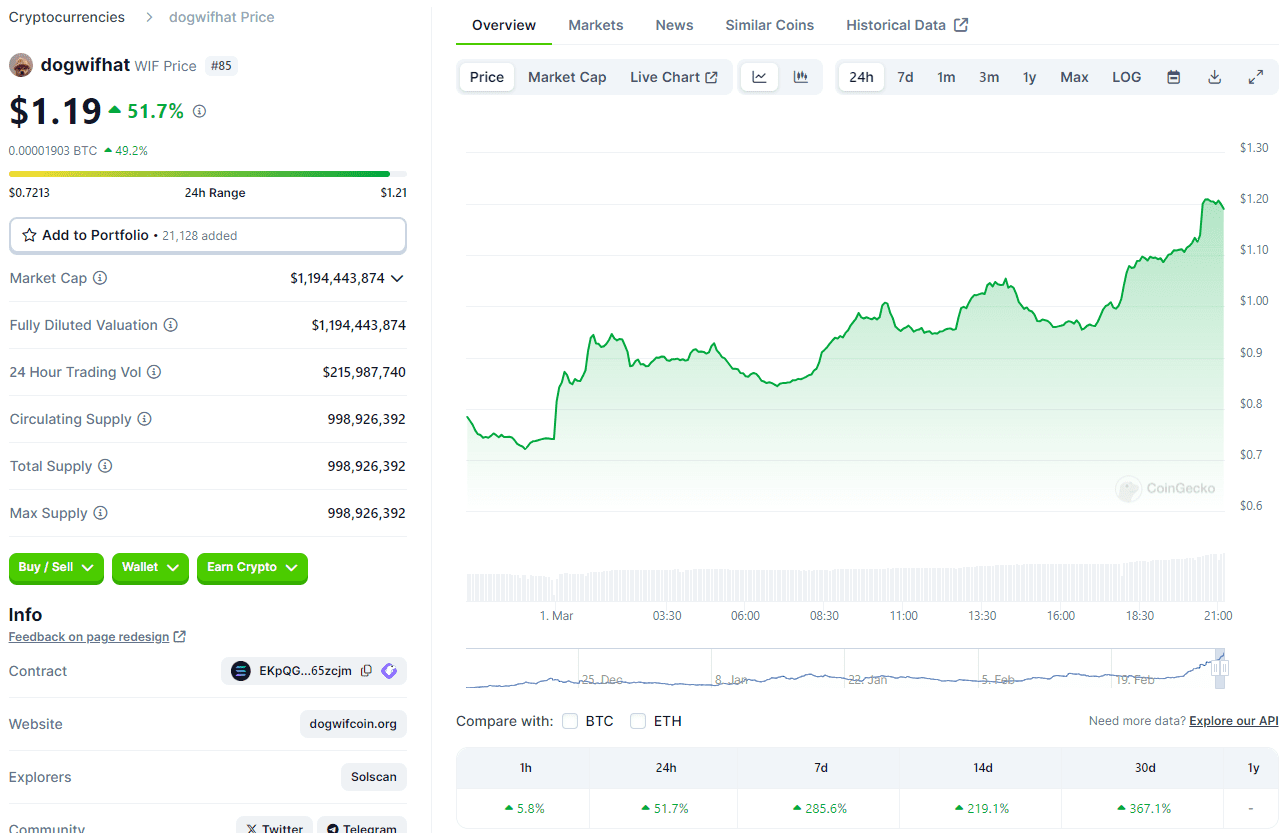Open the Buy / Sell dropdown

click(56, 568)
